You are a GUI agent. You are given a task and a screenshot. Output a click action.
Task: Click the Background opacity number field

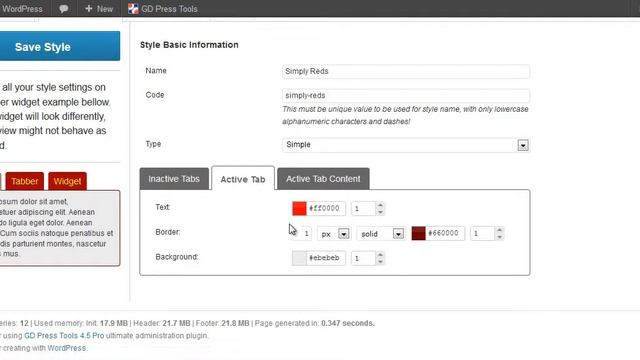click(x=364, y=258)
